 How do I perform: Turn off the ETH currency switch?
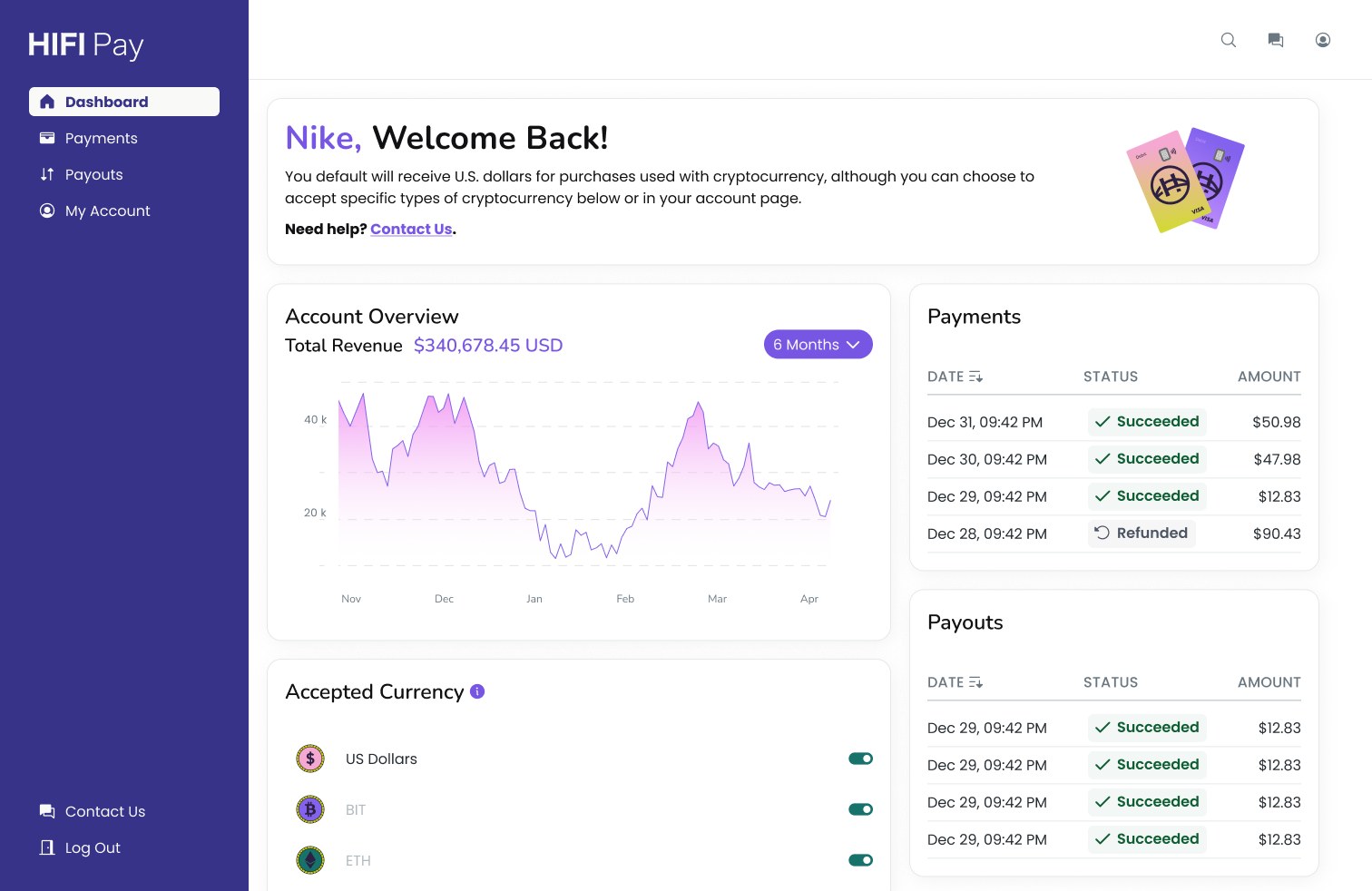tap(860, 860)
